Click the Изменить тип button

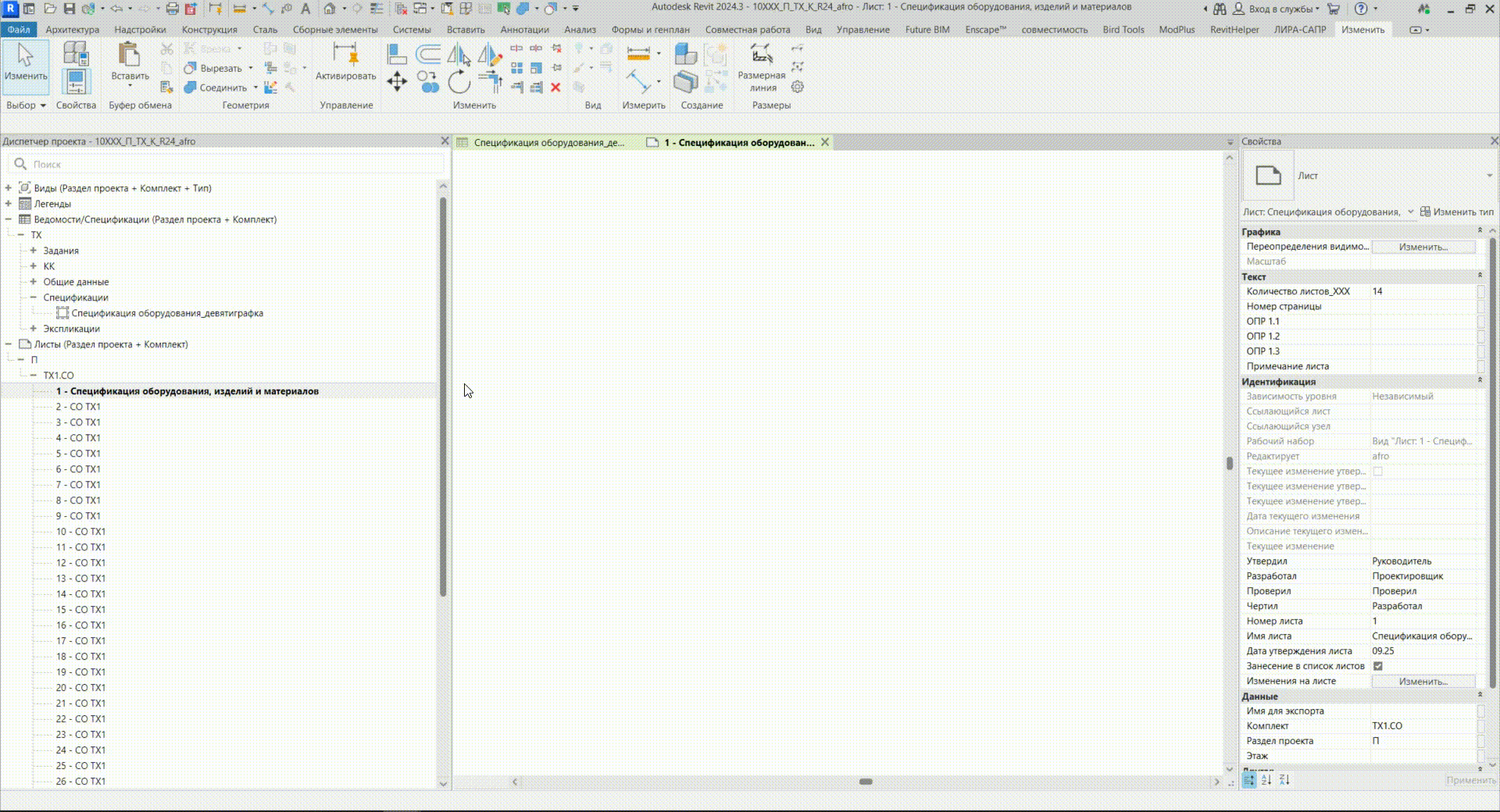[x=1456, y=212]
